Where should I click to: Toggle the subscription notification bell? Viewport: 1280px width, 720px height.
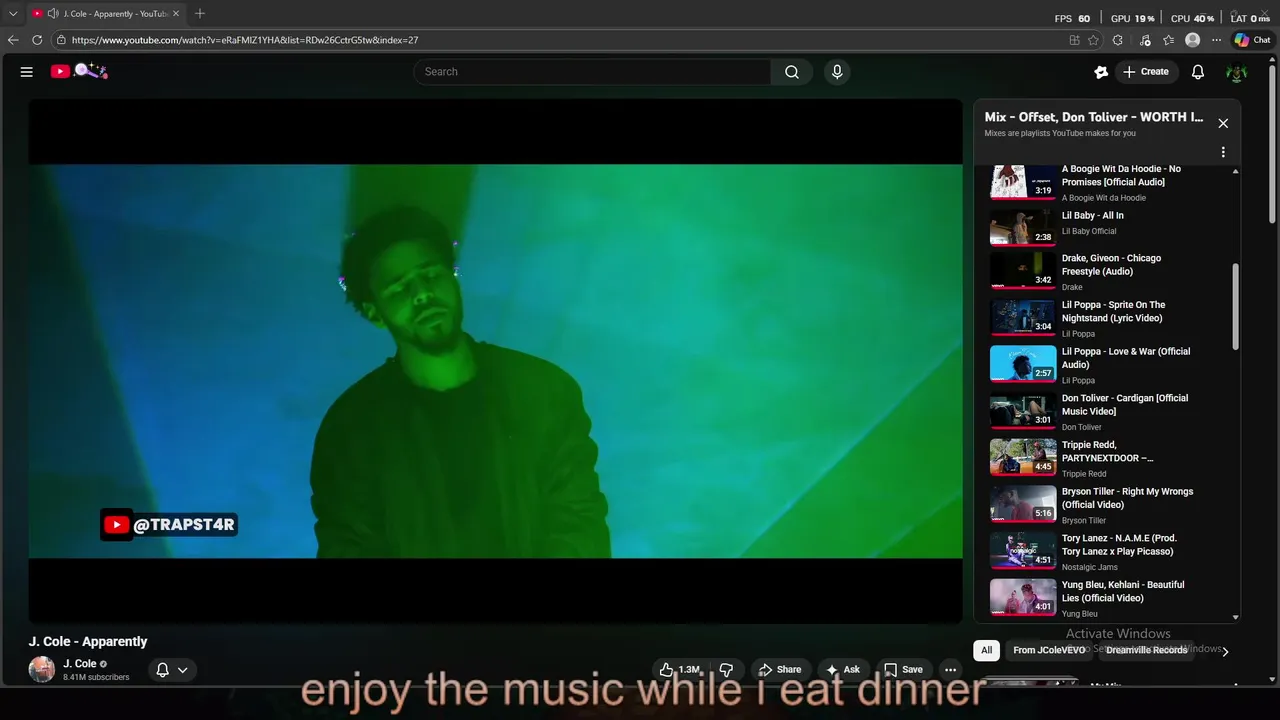click(x=162, y=670)
